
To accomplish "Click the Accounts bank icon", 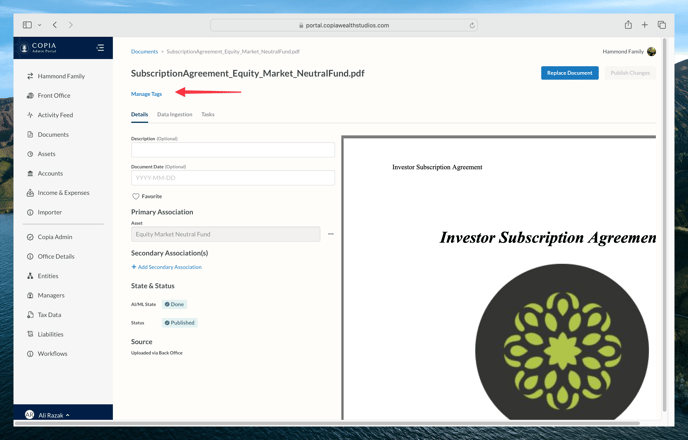I will point(30,173).
